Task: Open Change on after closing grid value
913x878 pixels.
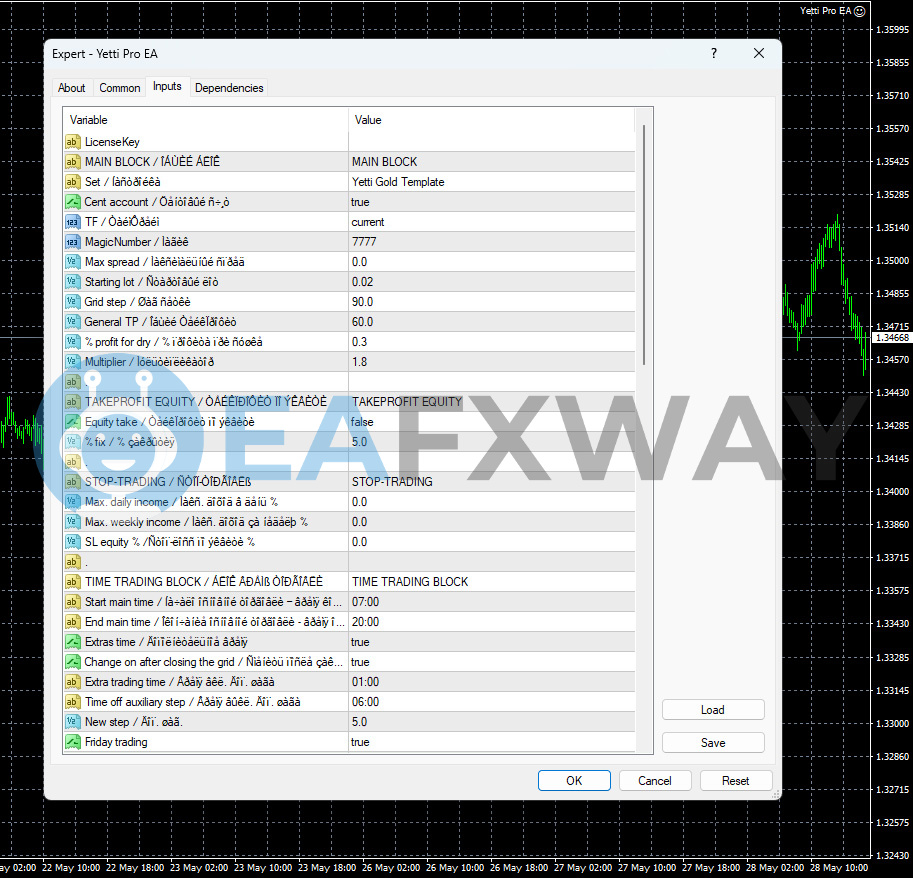Action: pos(492,662)
